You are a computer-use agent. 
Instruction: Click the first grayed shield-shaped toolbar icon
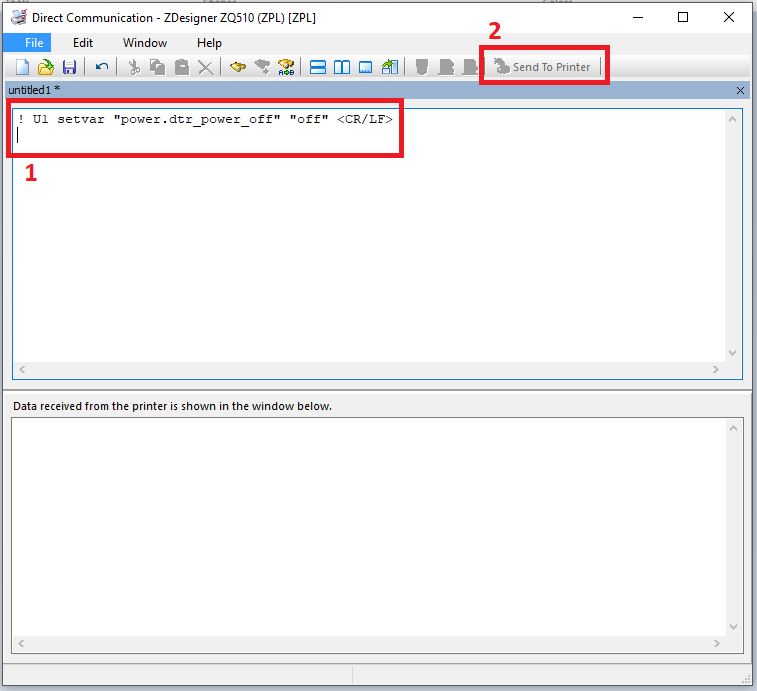point(421,67)
